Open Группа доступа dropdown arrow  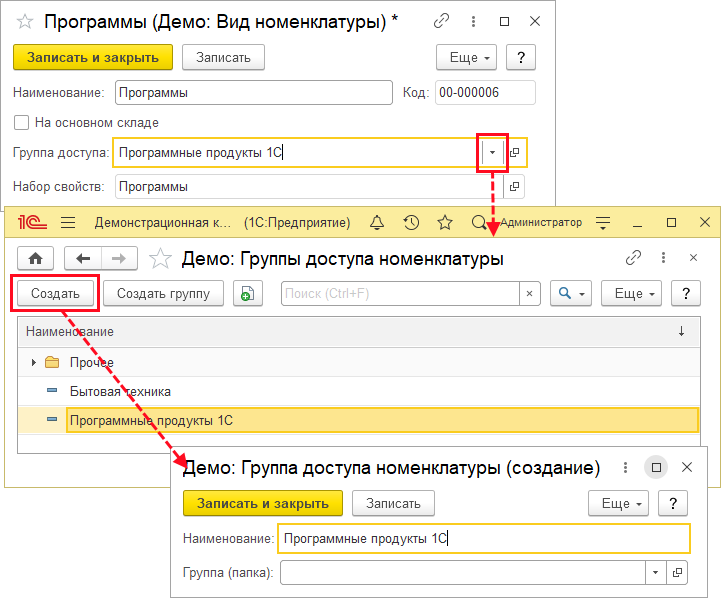492,152
